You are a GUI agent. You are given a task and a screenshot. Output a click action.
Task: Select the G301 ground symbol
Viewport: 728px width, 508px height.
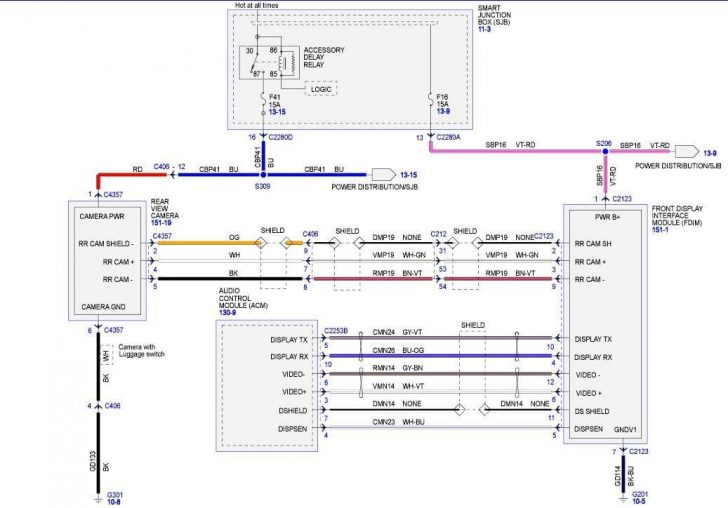pyautogui.click(x=98, y=499)
